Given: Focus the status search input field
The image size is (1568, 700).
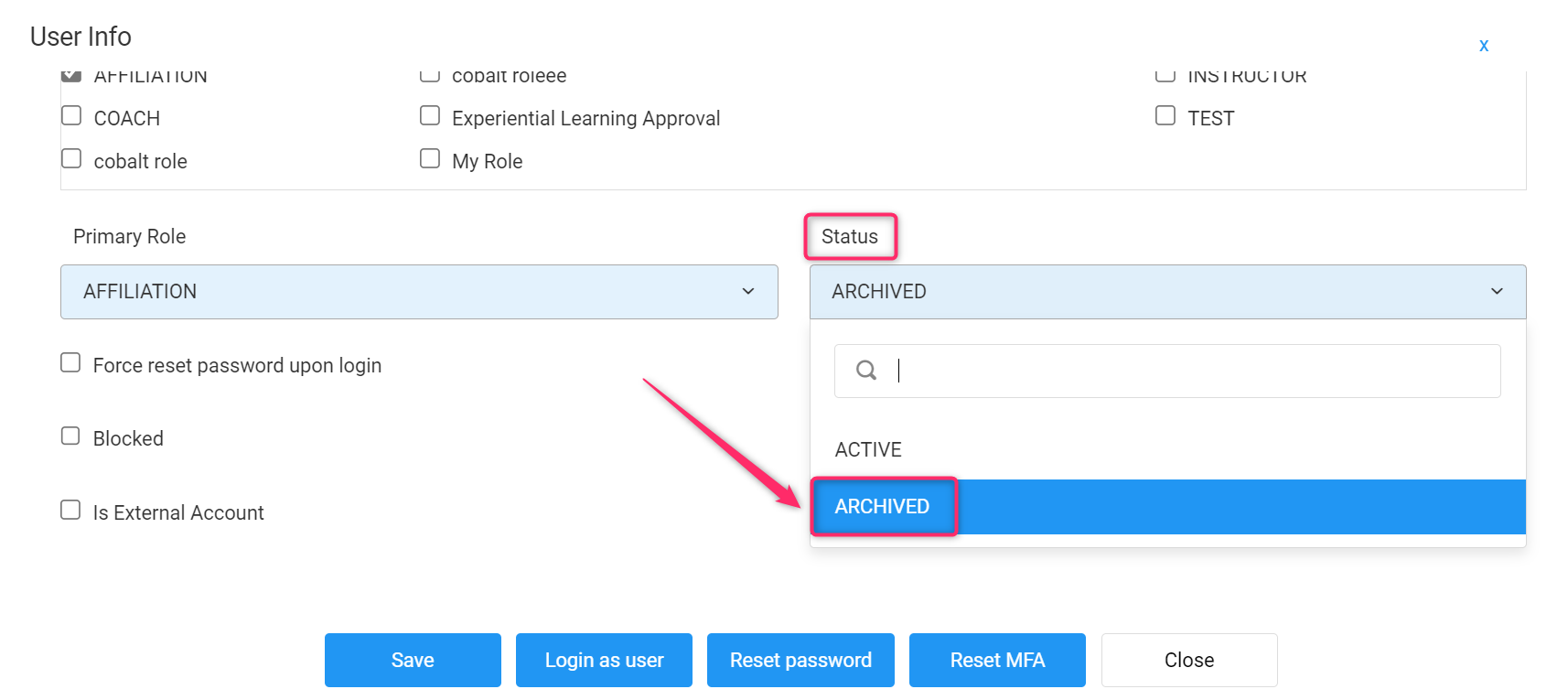Looking at the screenshot, I should click(1189, 371).
